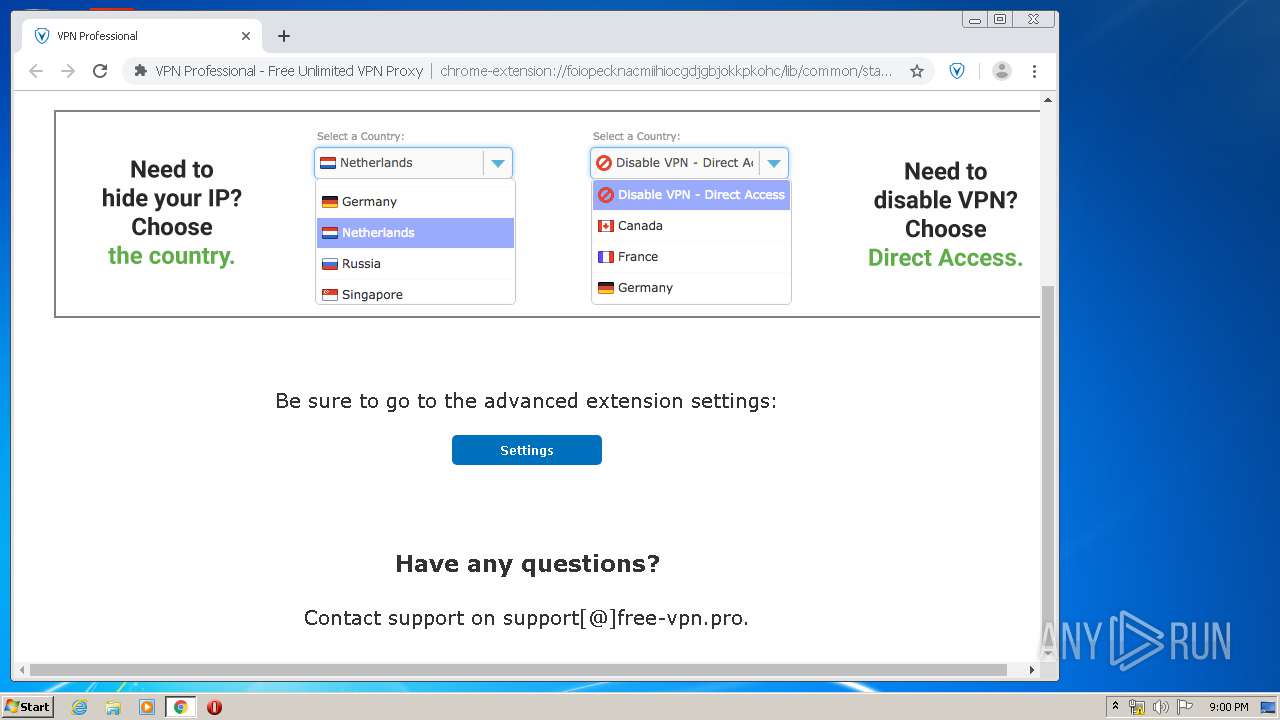Choose Canada in the right list

[x=691, y=226]
